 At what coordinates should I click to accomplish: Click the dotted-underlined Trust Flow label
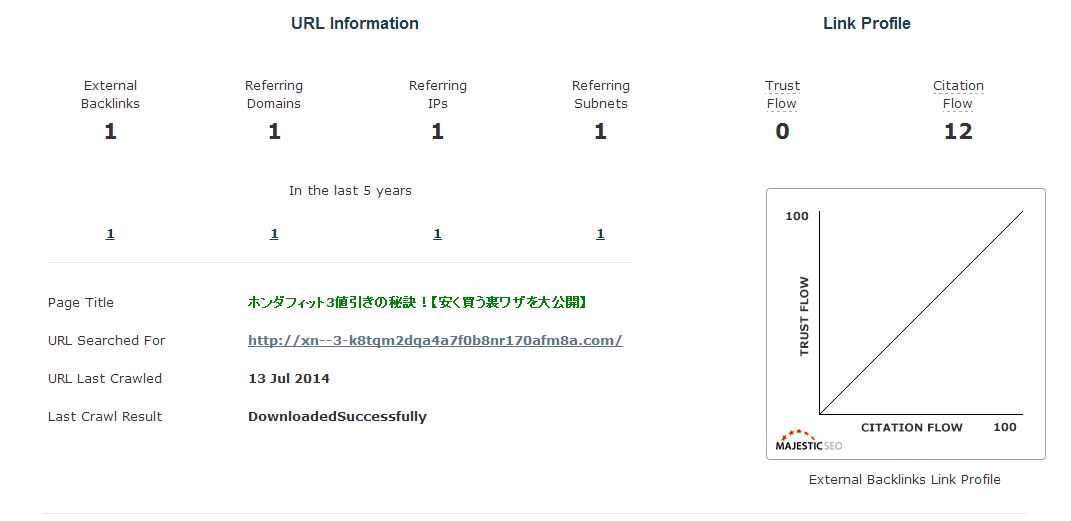782,95
